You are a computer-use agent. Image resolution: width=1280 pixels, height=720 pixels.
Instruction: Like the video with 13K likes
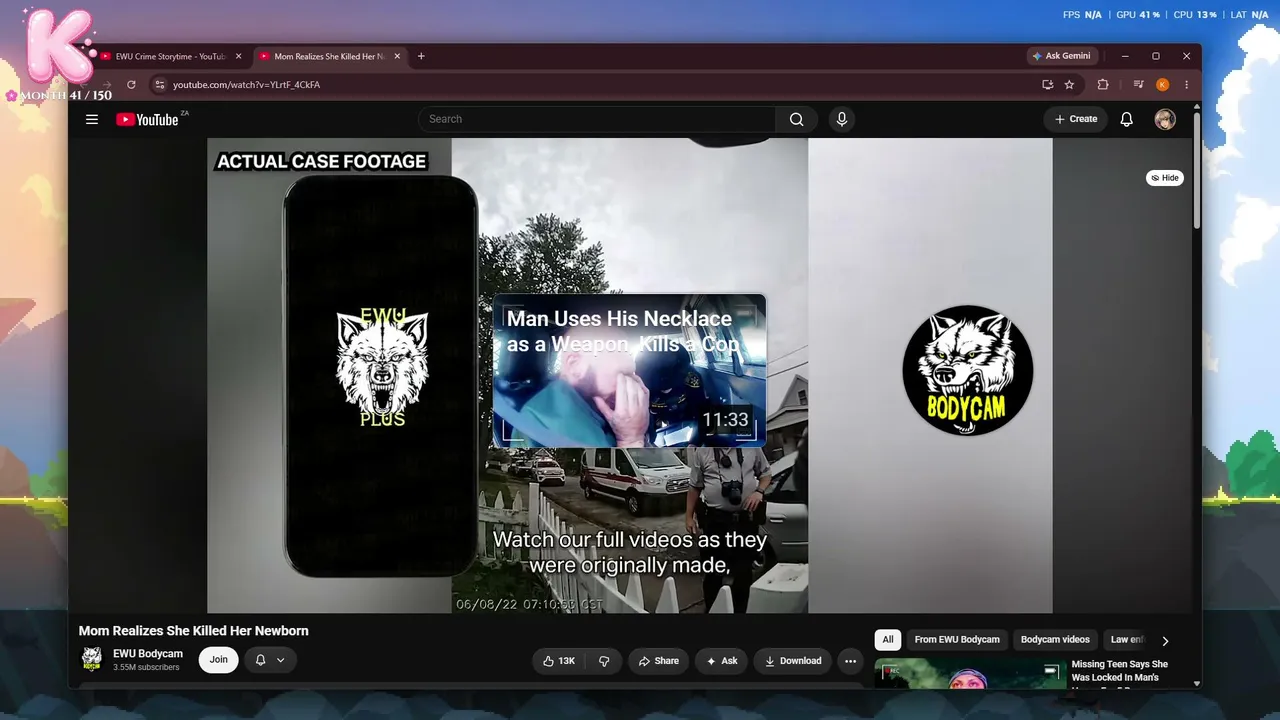point(559,661)
